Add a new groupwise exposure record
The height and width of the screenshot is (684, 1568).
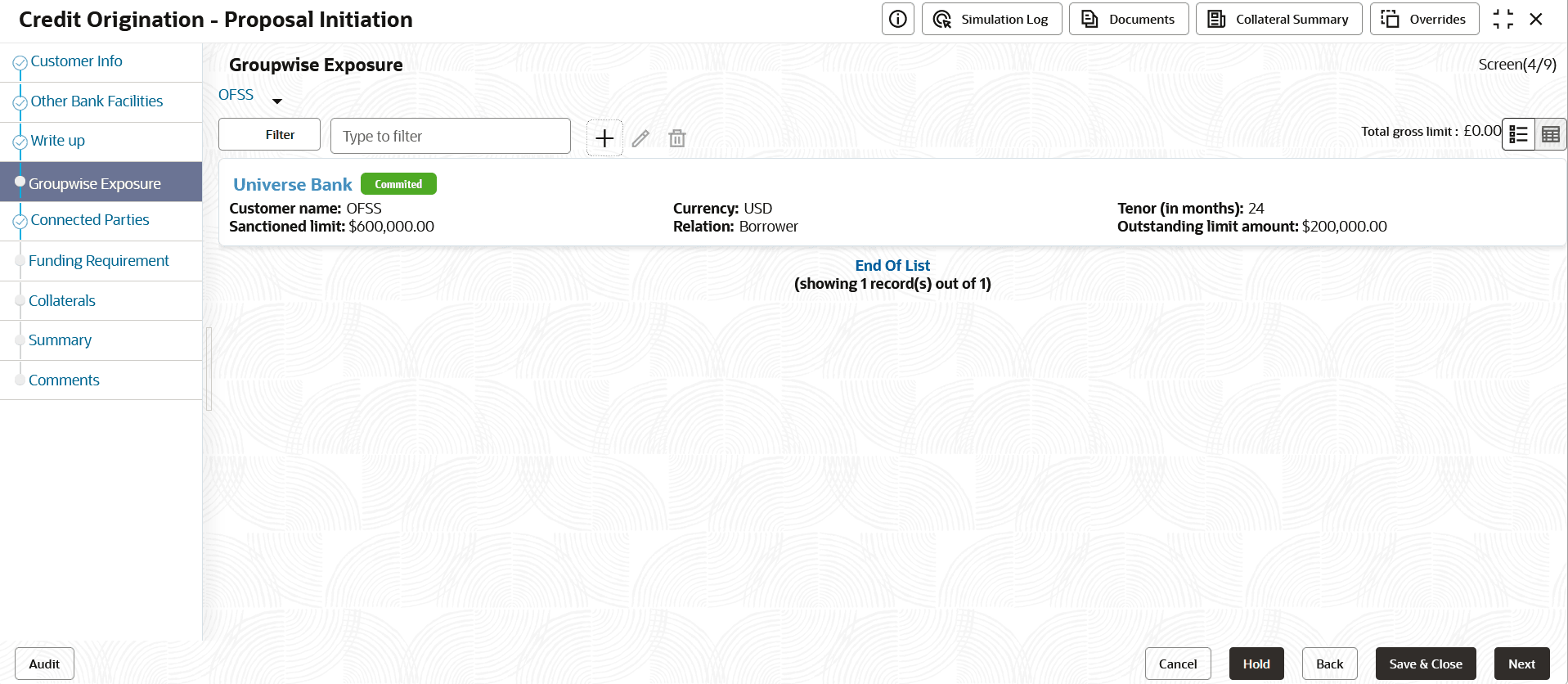tap(604, 137)
